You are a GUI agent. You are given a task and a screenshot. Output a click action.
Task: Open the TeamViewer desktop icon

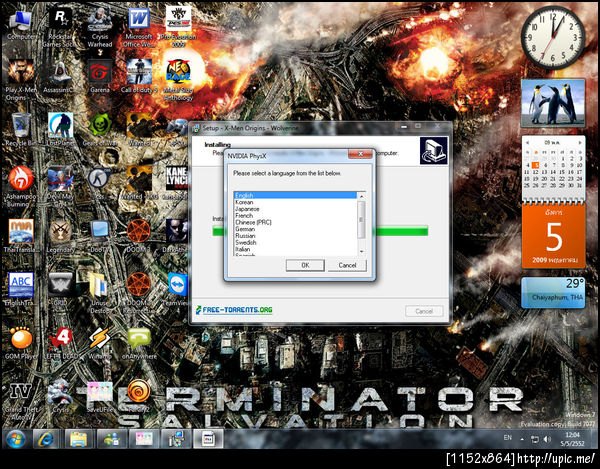click(x=178, y=289)
